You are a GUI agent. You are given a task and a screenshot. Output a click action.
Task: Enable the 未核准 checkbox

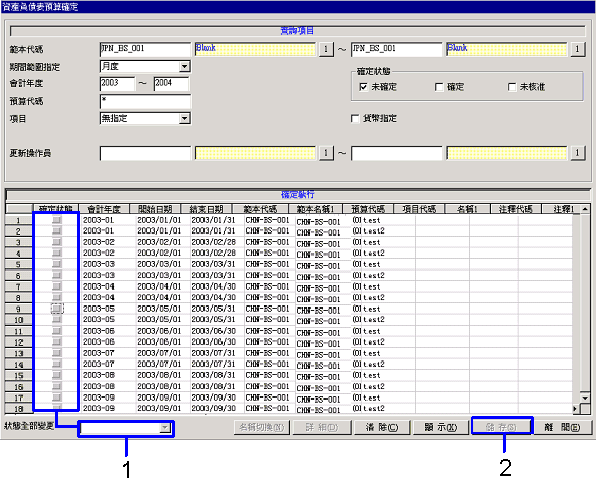coord(512,87)
